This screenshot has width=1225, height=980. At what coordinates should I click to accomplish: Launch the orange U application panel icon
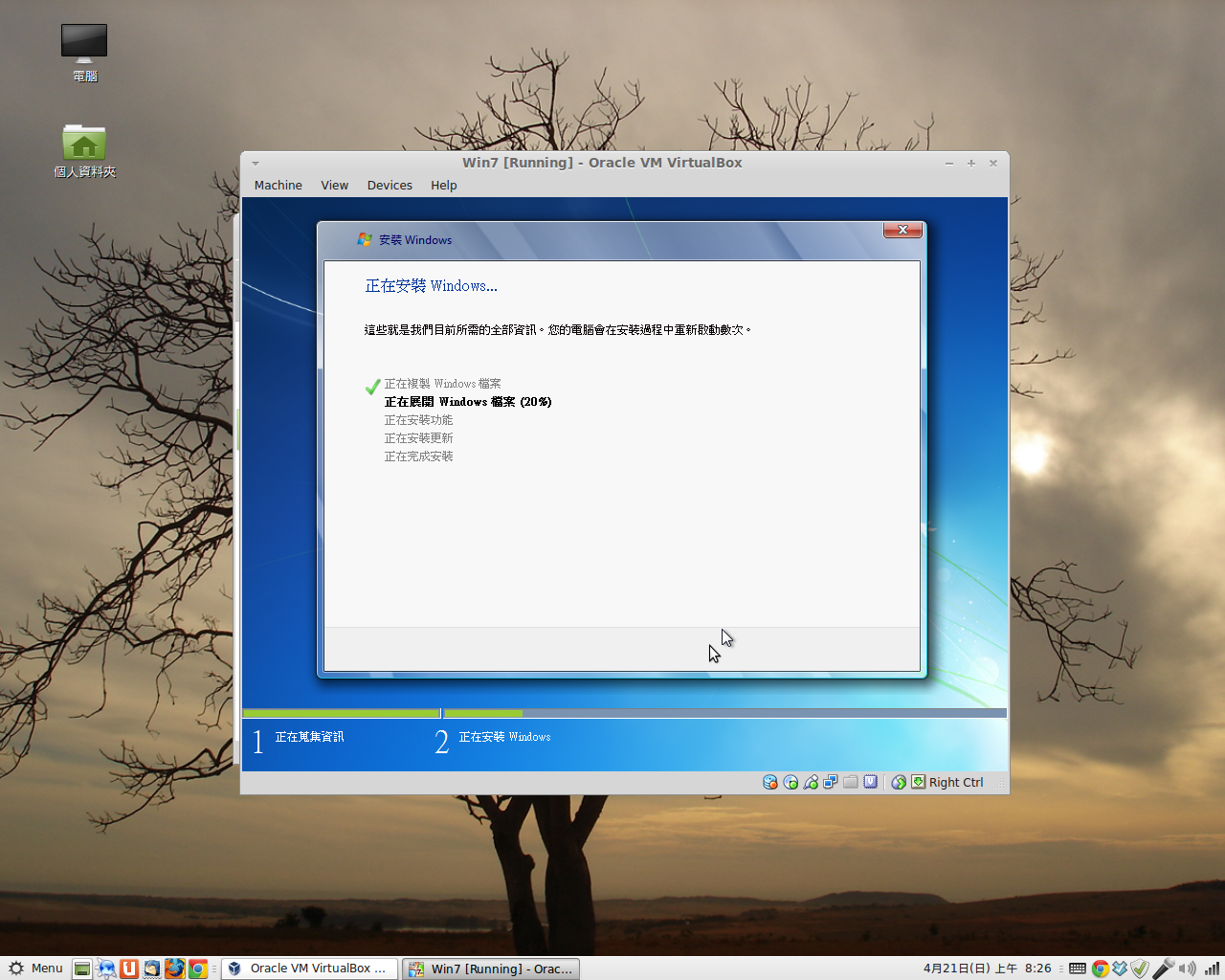pyautogui.click(x=129, y=969)
